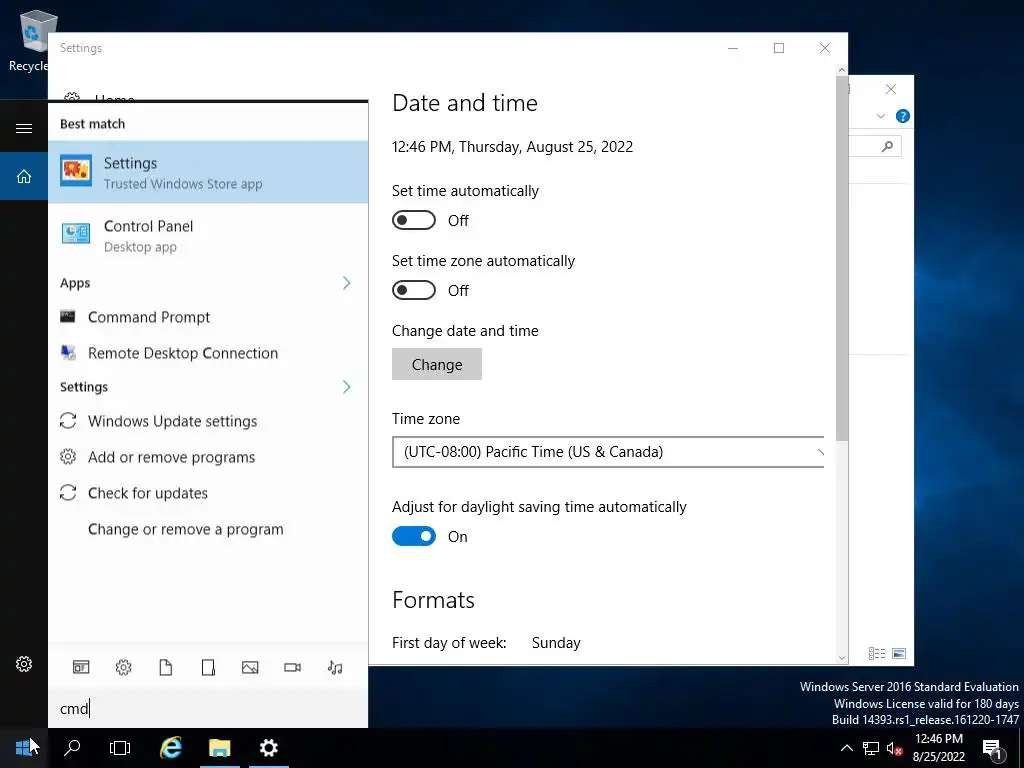The image size is (1024, 768).
Task: Click help icon in background Explorer window
Action: [x=903, y=116]
